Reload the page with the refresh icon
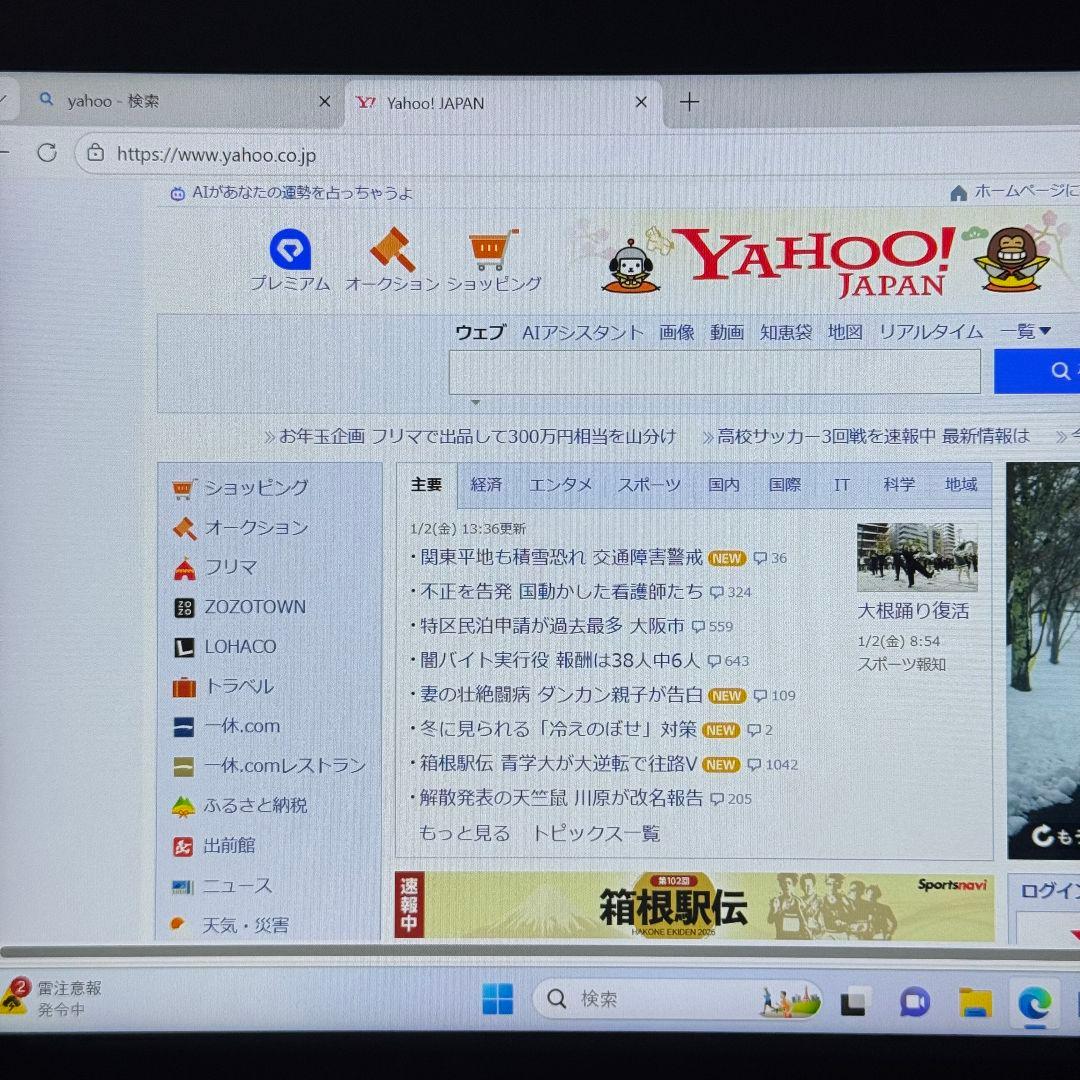 point(46,153)
